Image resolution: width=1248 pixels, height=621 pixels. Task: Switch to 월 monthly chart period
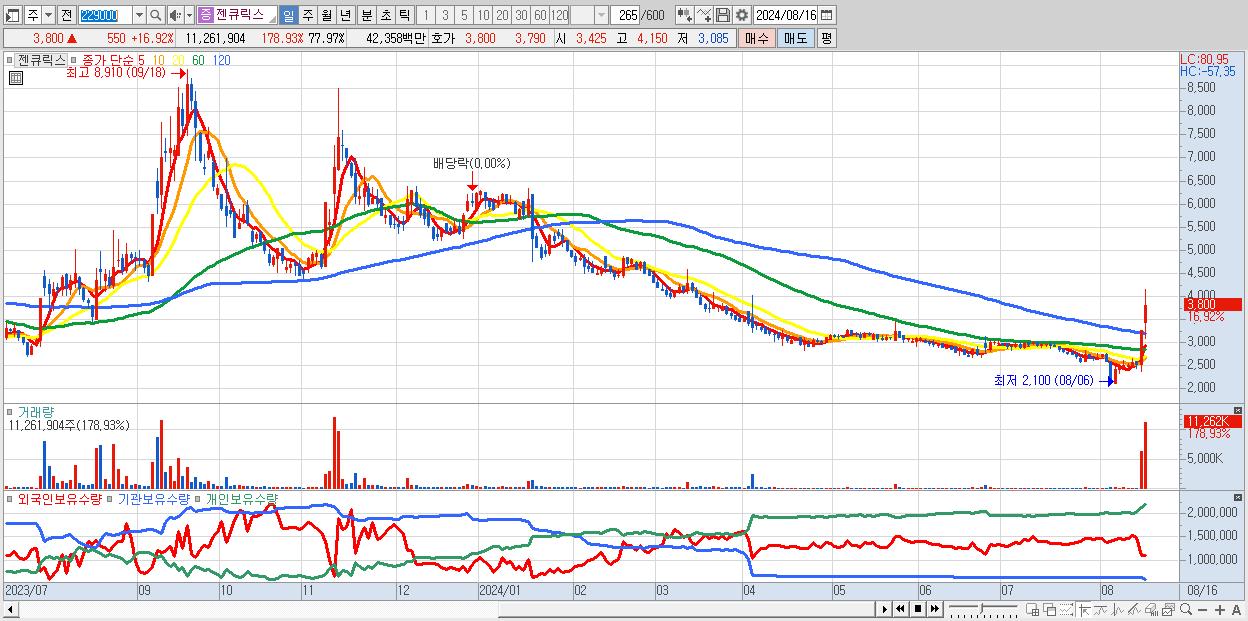click(x=326, y=16)
